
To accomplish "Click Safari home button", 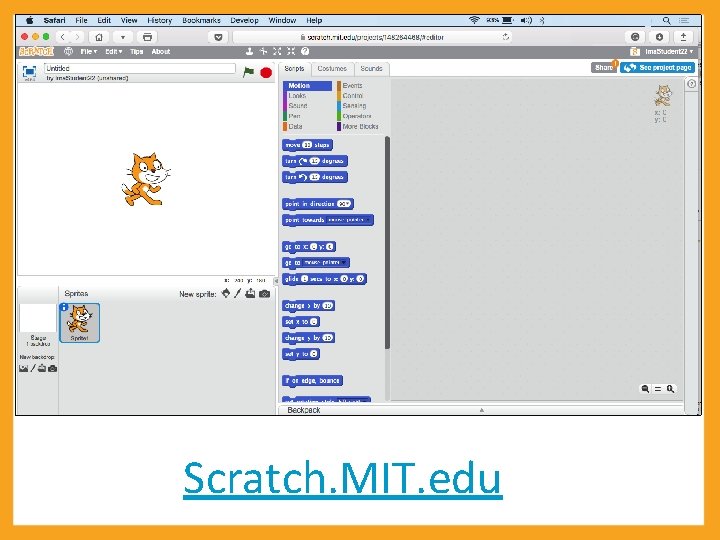I will [x=99, y=37].
